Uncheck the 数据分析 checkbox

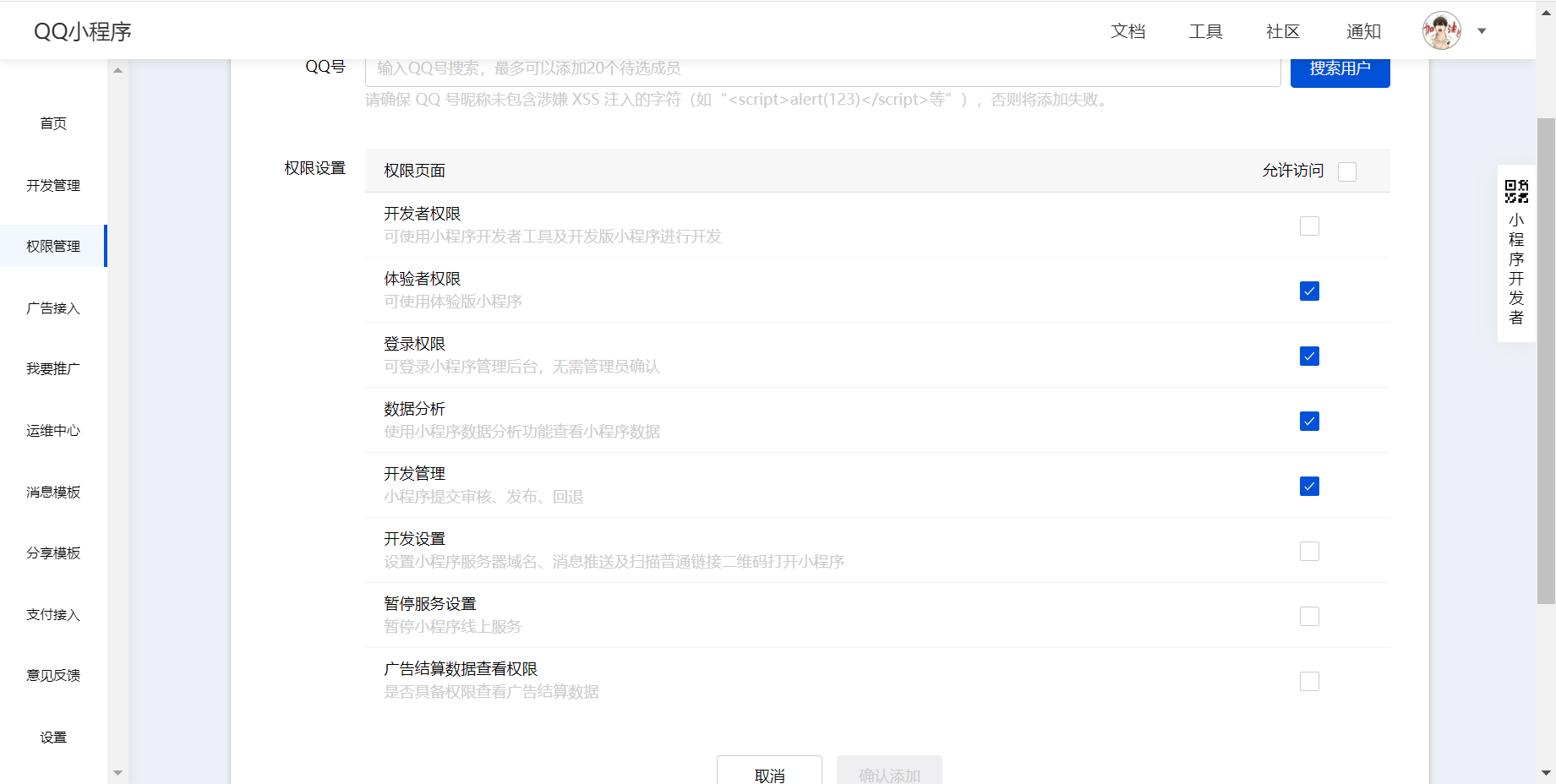1309,421
